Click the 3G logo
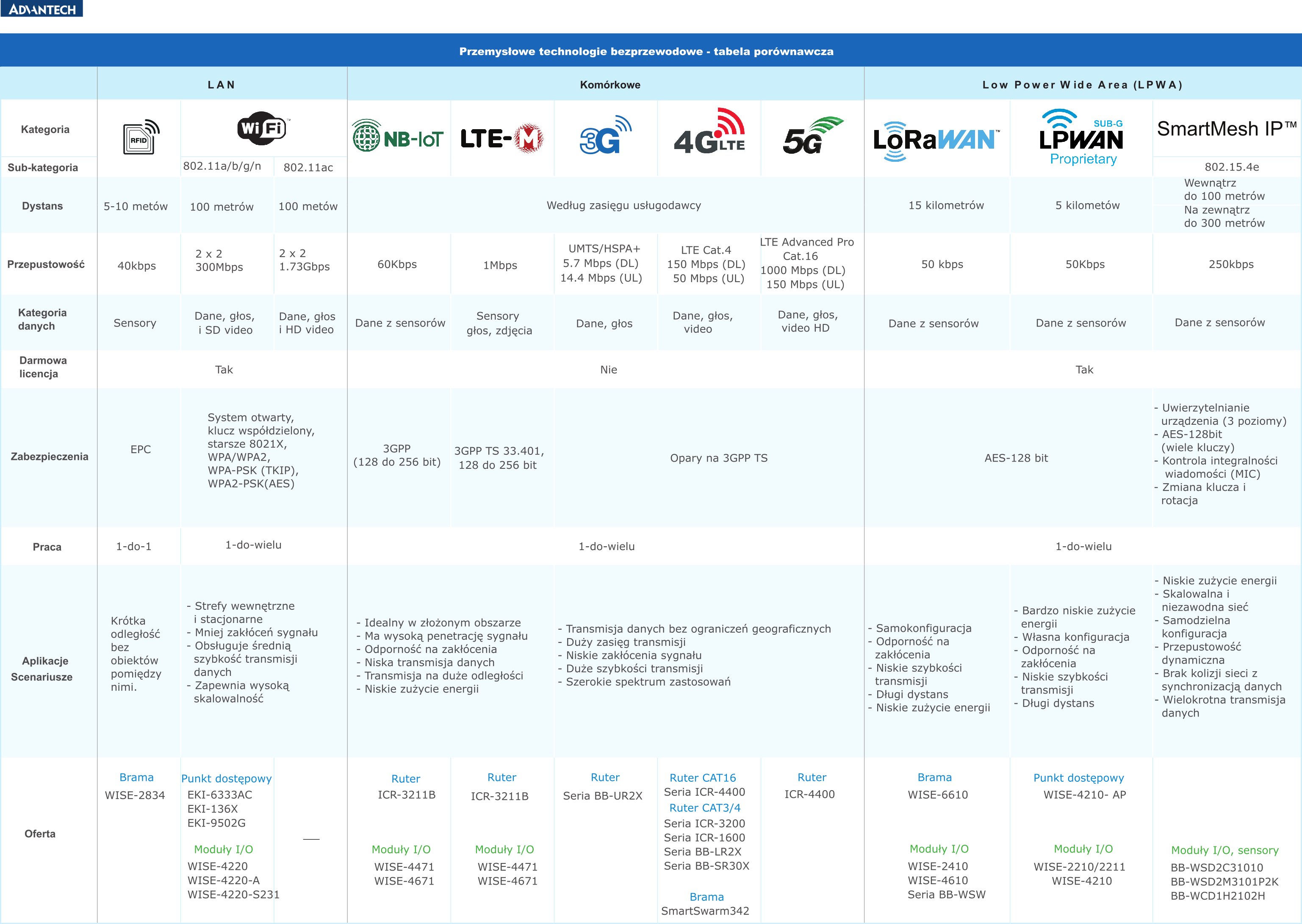The height and width of the screenshot is (924, 1302). (x=606, y=135)
